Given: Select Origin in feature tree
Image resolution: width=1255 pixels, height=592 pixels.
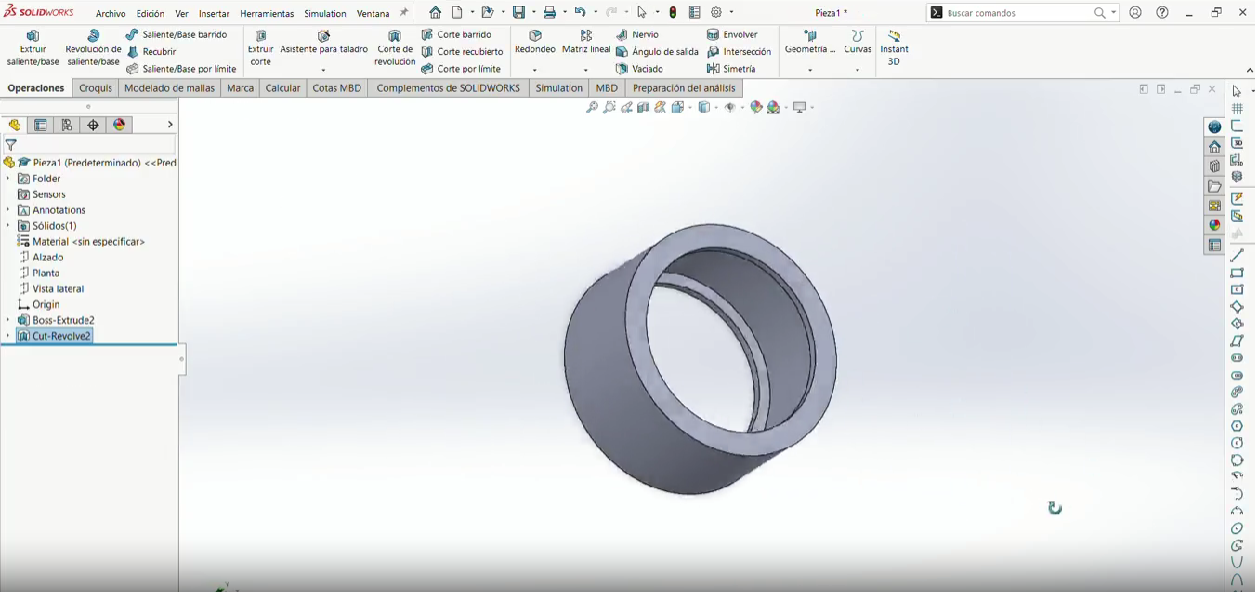Looking at the screenshot, I should pos(39,304).
